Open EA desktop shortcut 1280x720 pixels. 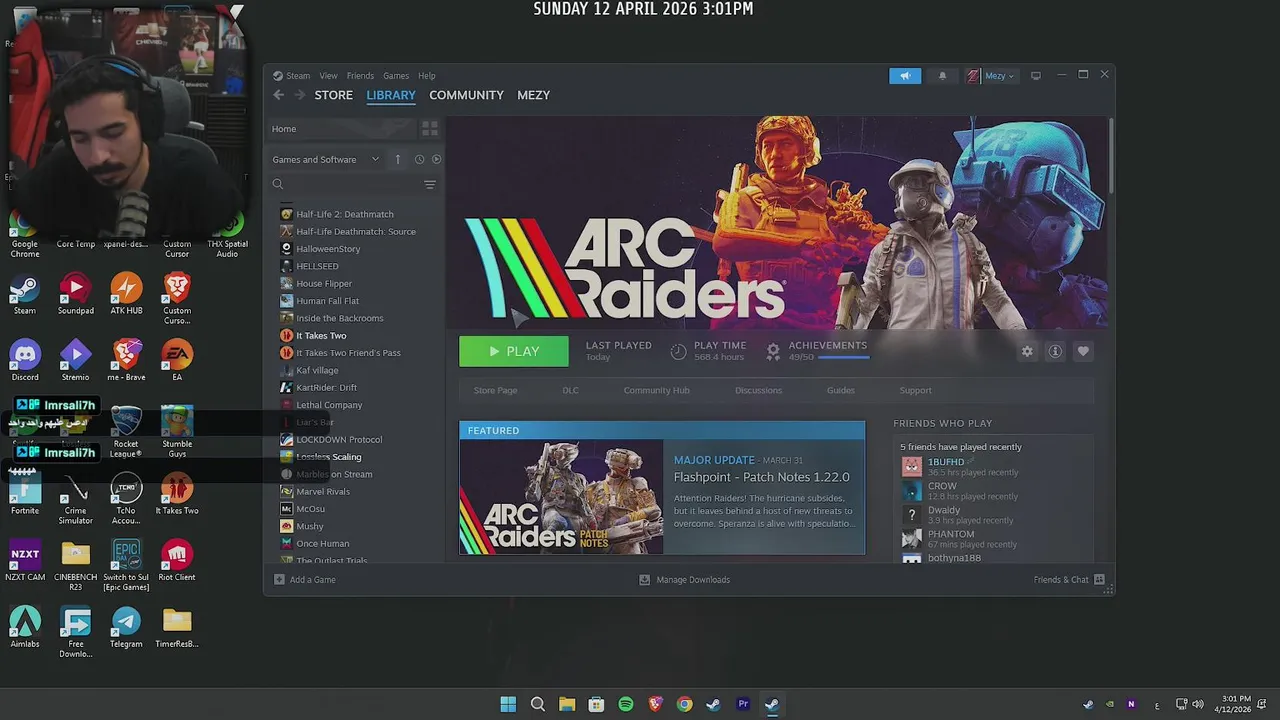[x=177, y=360]
